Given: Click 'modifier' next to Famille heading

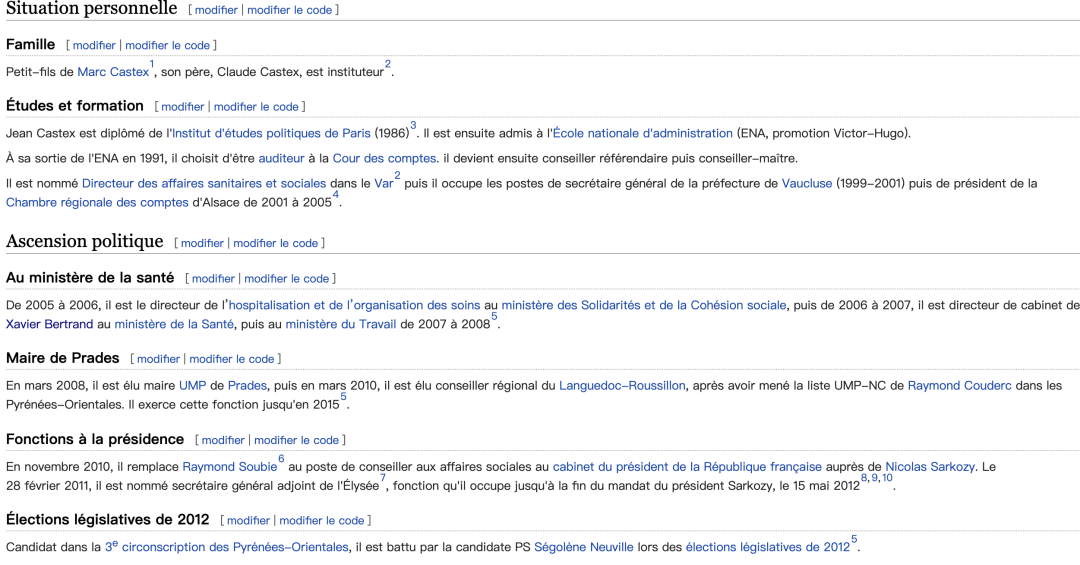Looking at the screenshot, I should [94, 45].
